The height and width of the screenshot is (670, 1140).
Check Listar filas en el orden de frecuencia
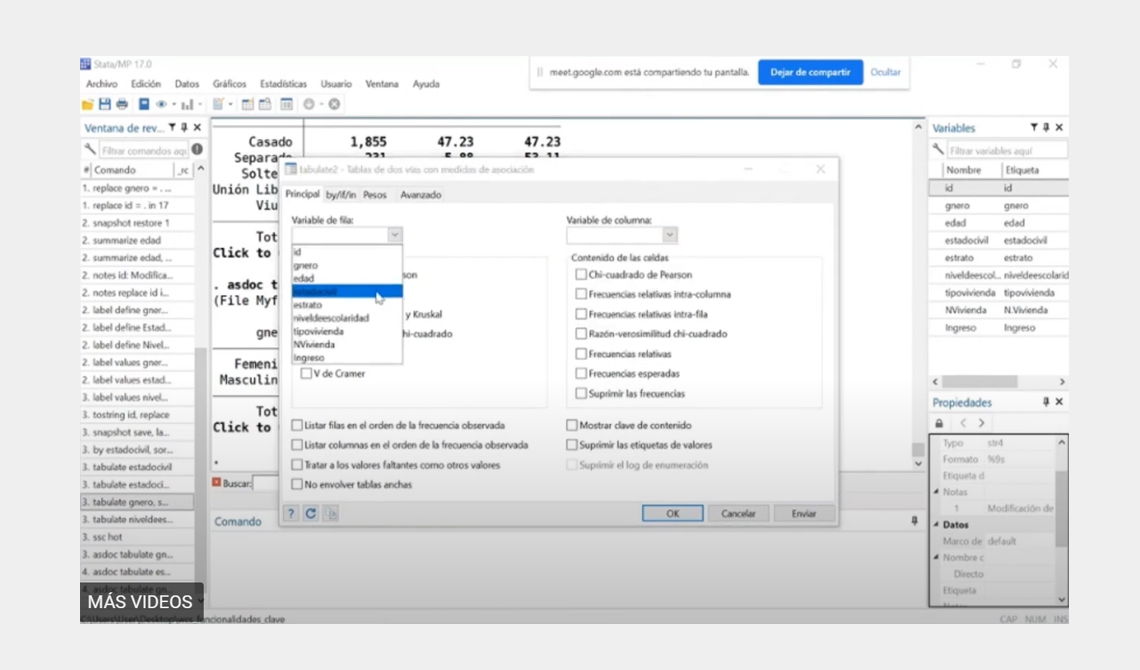coord(297,425)
